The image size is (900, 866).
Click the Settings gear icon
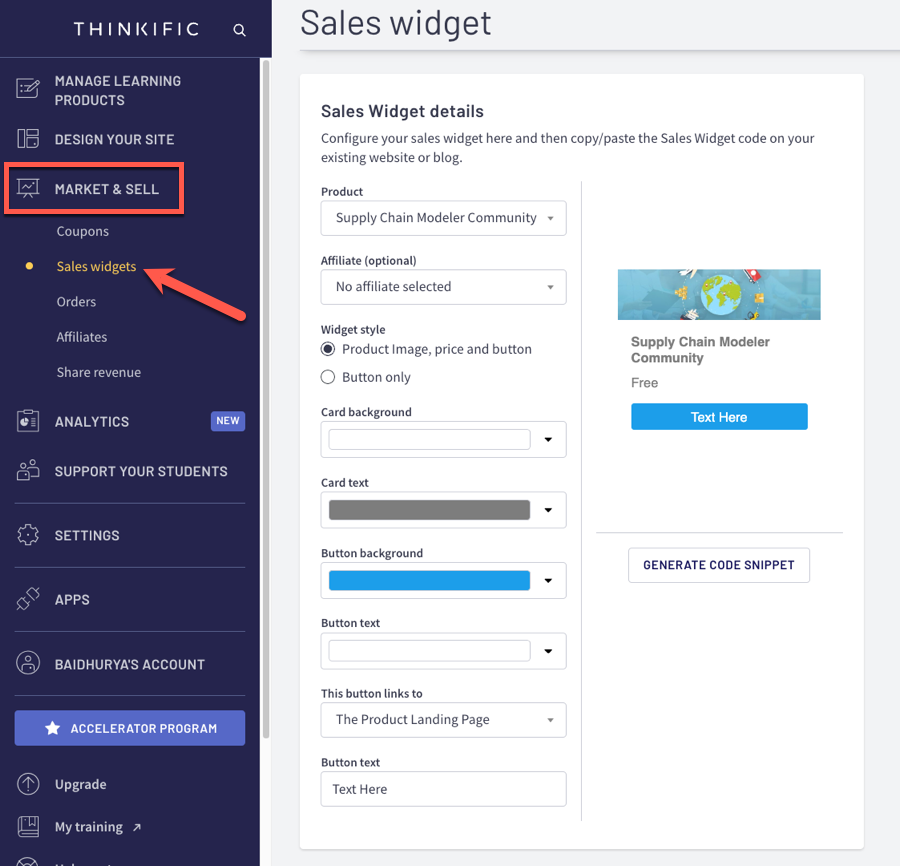(28, 535)
